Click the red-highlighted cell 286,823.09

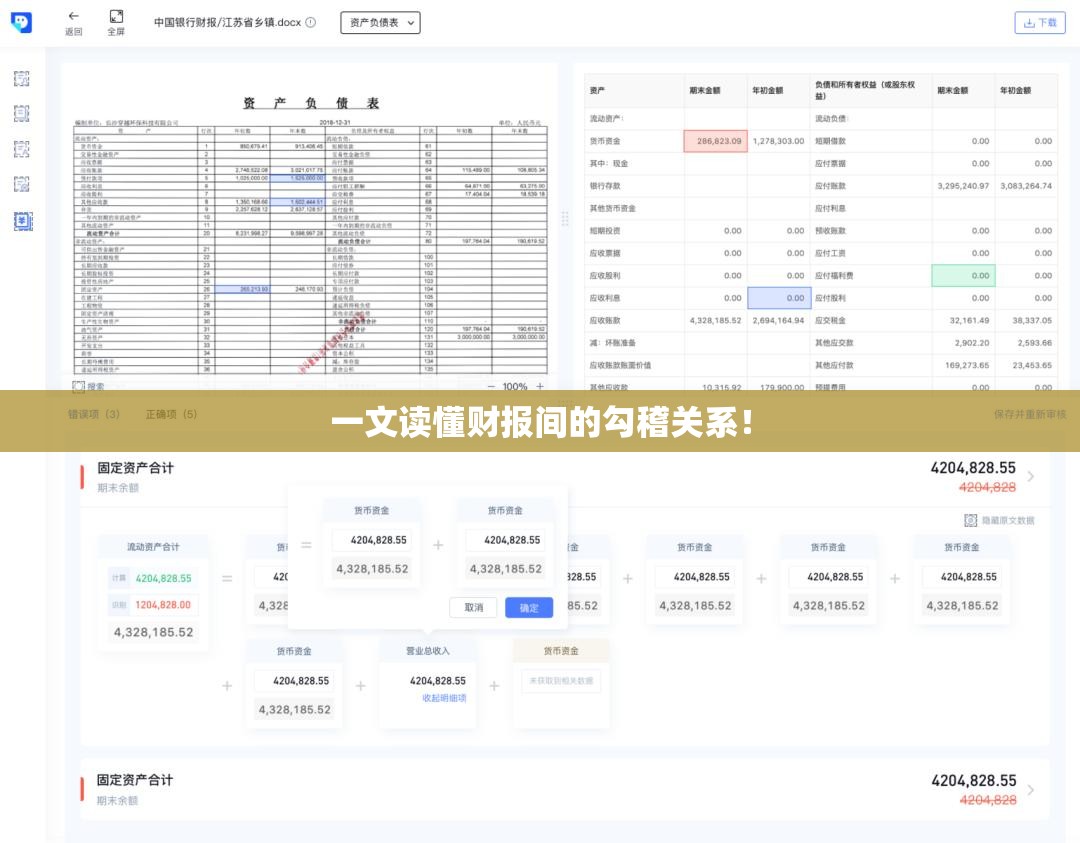[716, 141]
